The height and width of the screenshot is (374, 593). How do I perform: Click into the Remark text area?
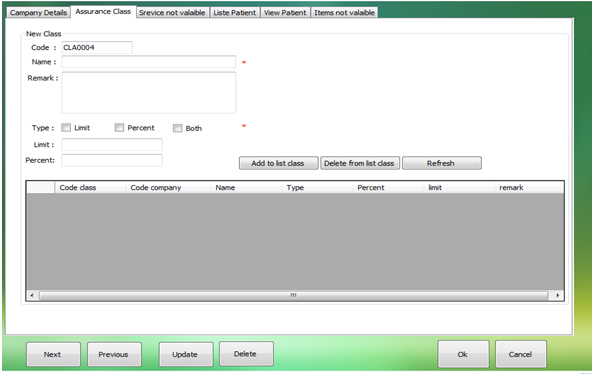click(149, 93)
